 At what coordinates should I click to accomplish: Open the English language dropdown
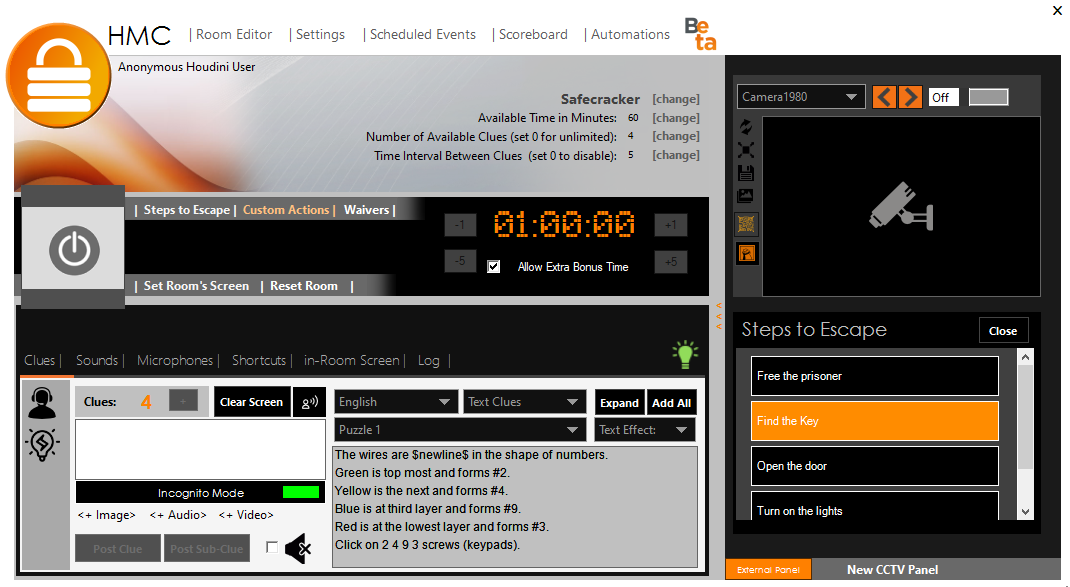[396, 402]
